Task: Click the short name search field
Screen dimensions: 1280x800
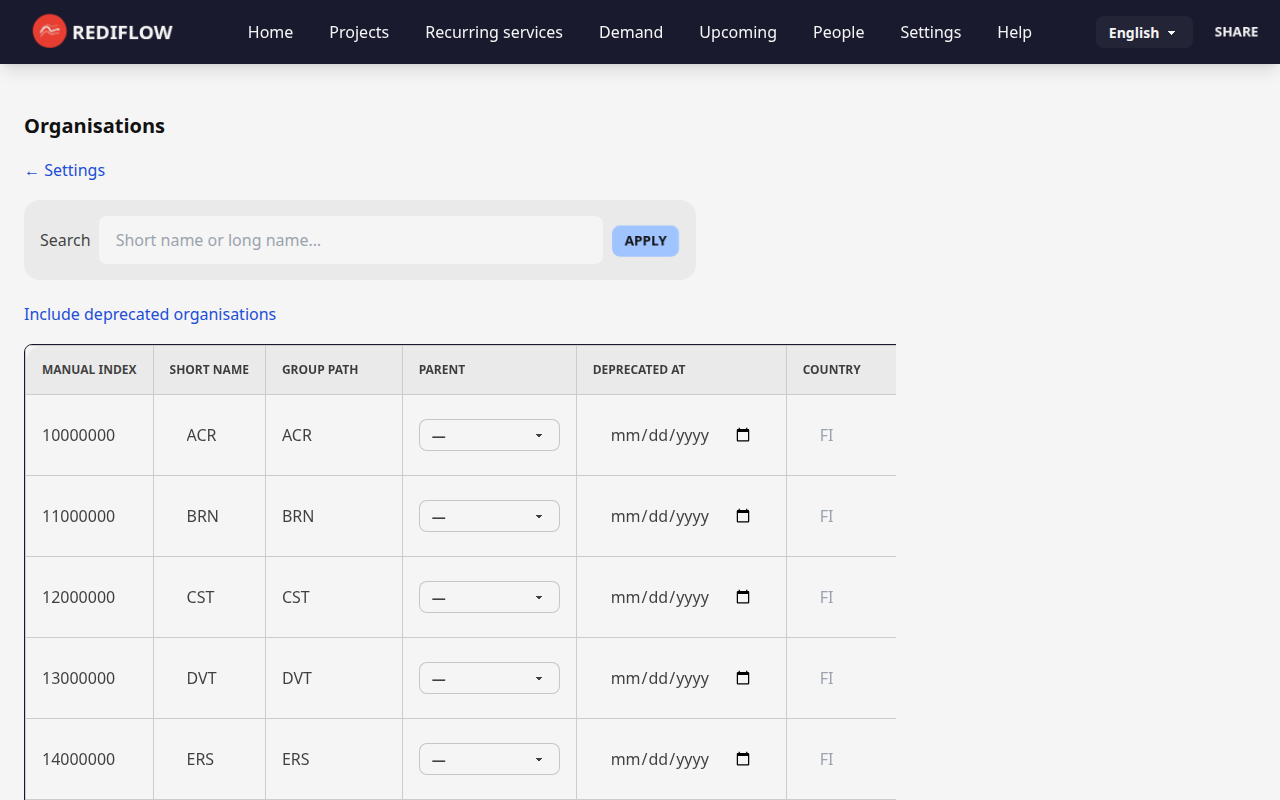Action: pos(350,240)
